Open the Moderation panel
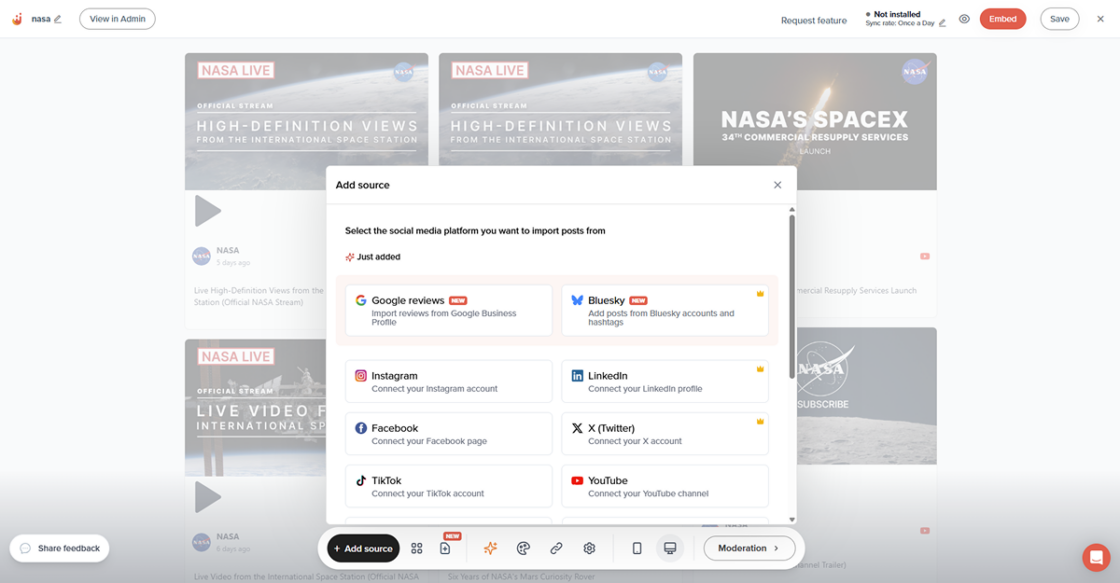 pos(749,548)
